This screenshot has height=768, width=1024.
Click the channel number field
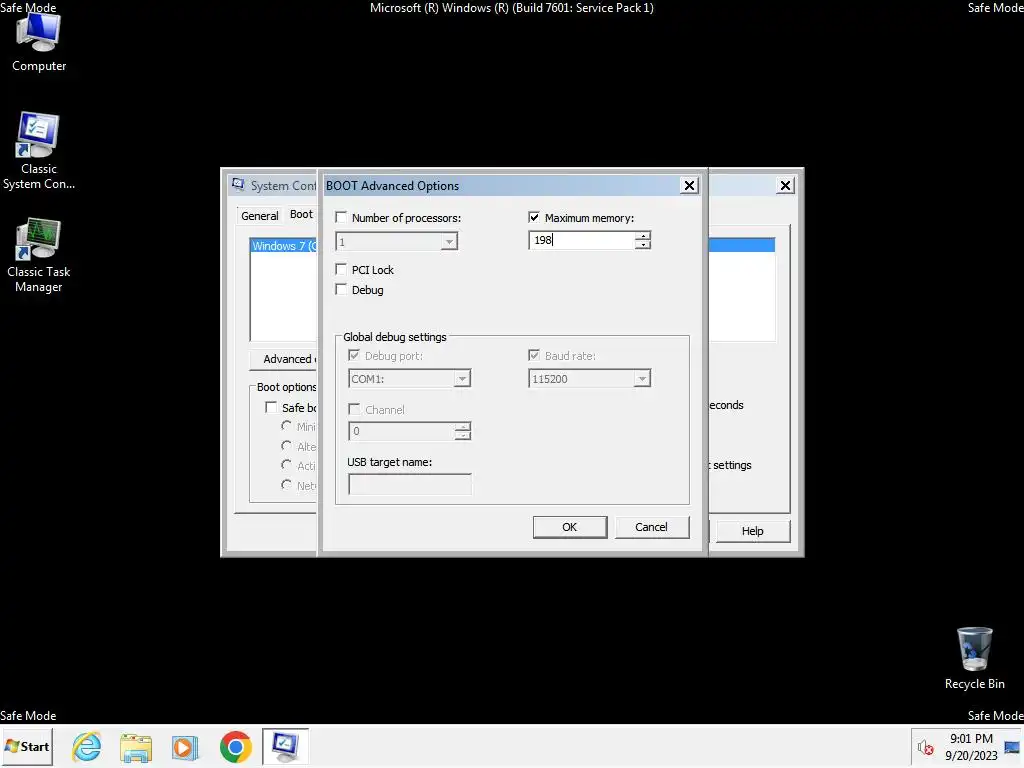pos(402,431)
